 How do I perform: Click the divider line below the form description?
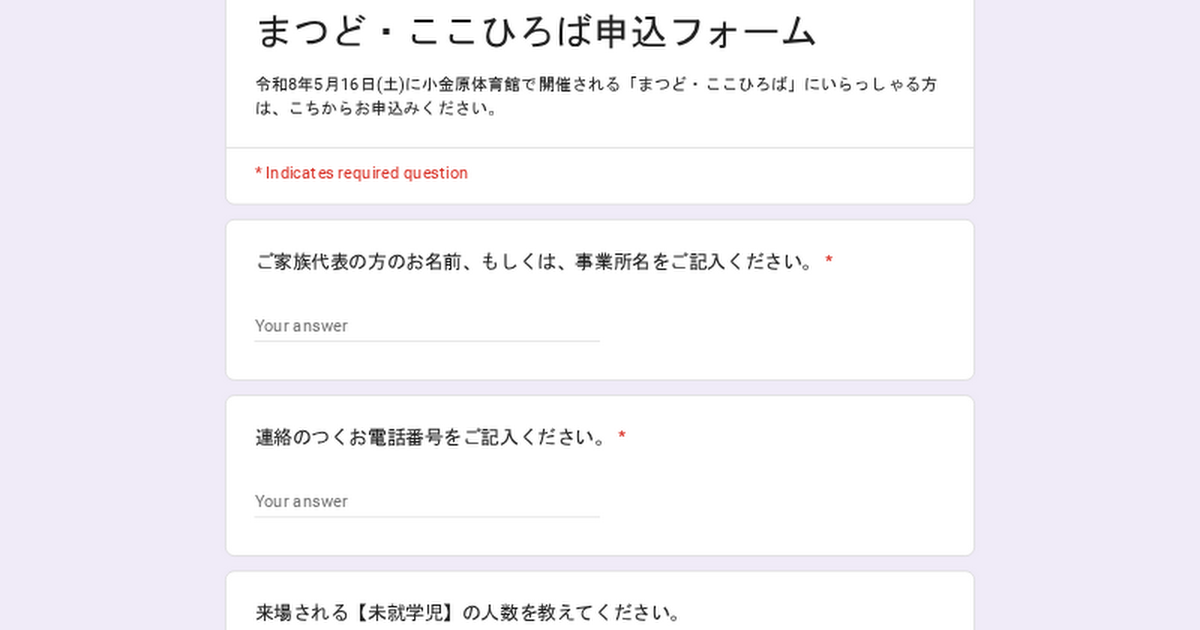[600, 148]
